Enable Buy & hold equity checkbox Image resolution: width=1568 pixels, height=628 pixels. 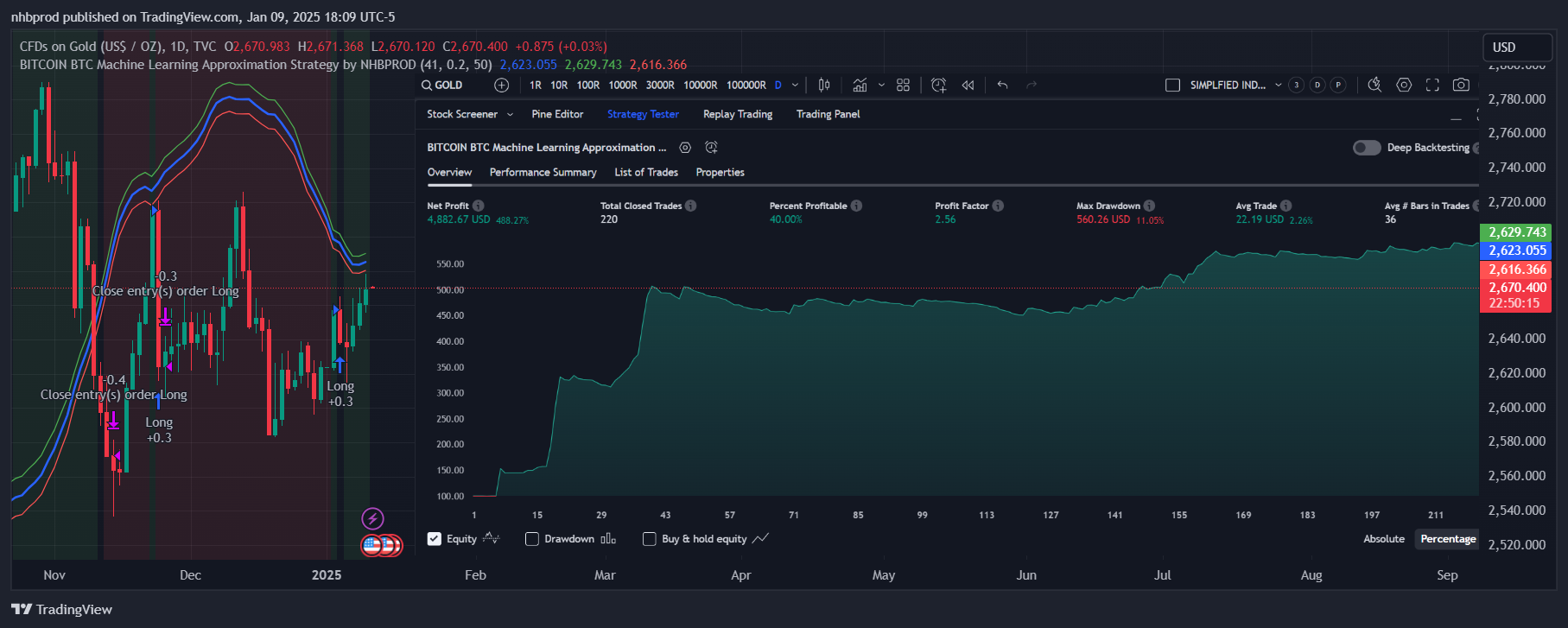650,539
